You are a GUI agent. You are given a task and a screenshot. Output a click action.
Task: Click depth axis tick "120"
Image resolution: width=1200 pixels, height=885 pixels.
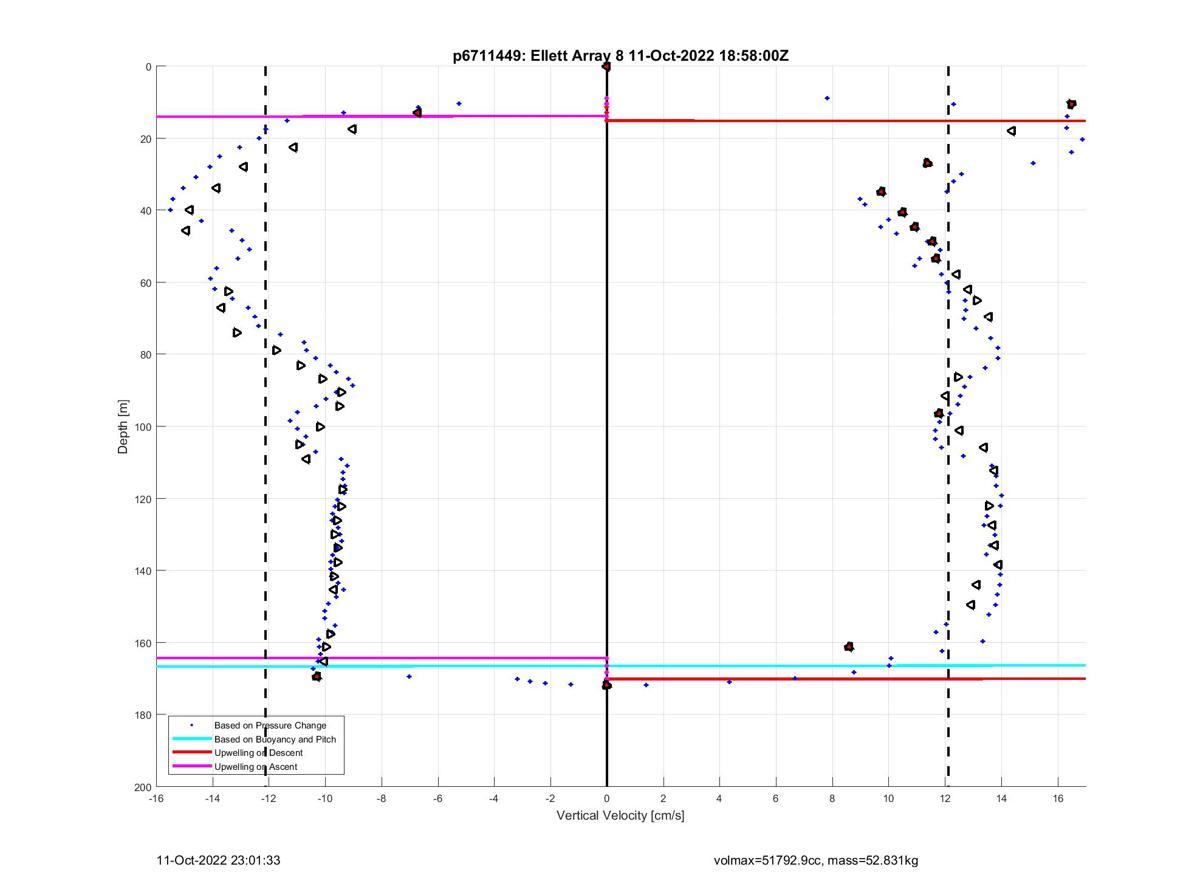point(142,499)
